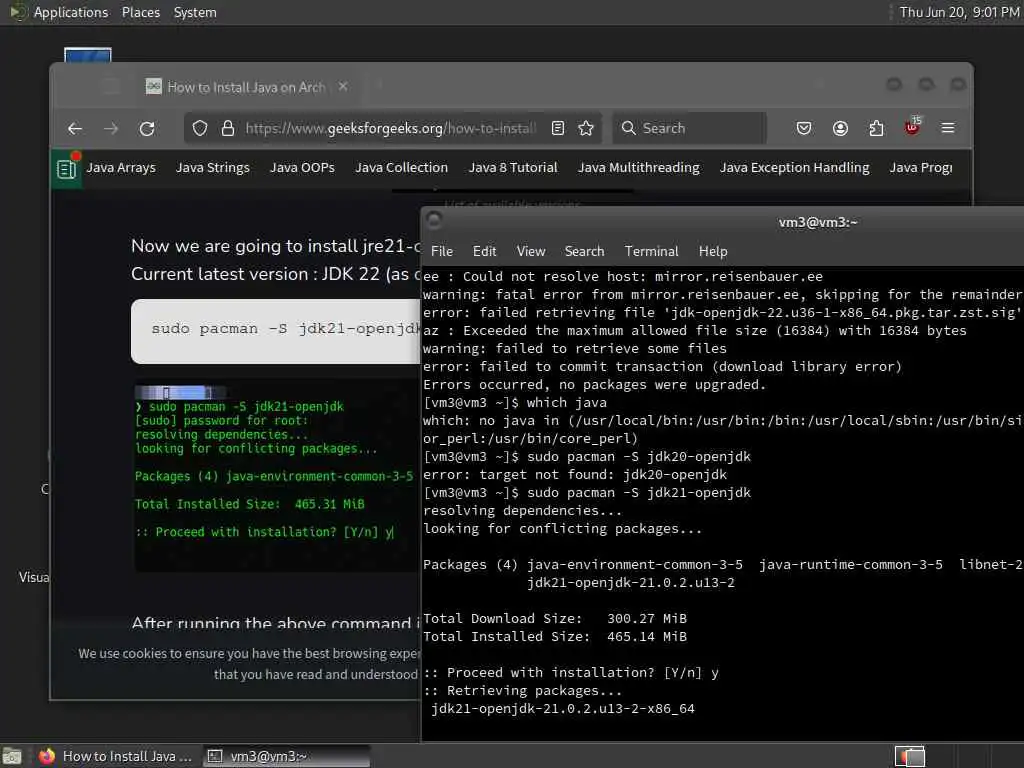Click the Firefox address bar URL
The width and height of the screenshot is (1024, 768).
(x=391, y=129)
